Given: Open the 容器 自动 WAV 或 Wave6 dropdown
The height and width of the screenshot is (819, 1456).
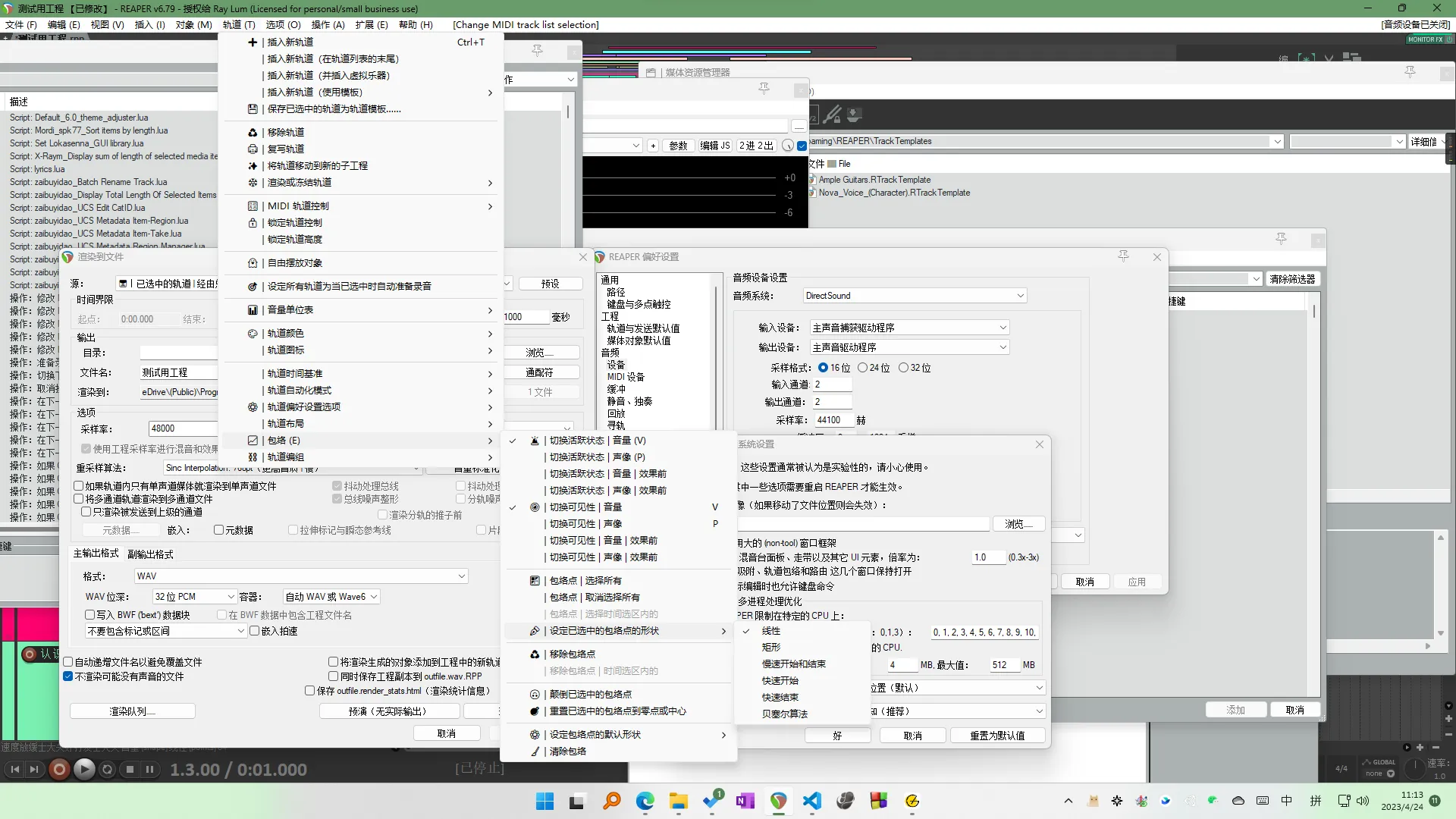Looking at the screenshot, I should click(331, 597).
